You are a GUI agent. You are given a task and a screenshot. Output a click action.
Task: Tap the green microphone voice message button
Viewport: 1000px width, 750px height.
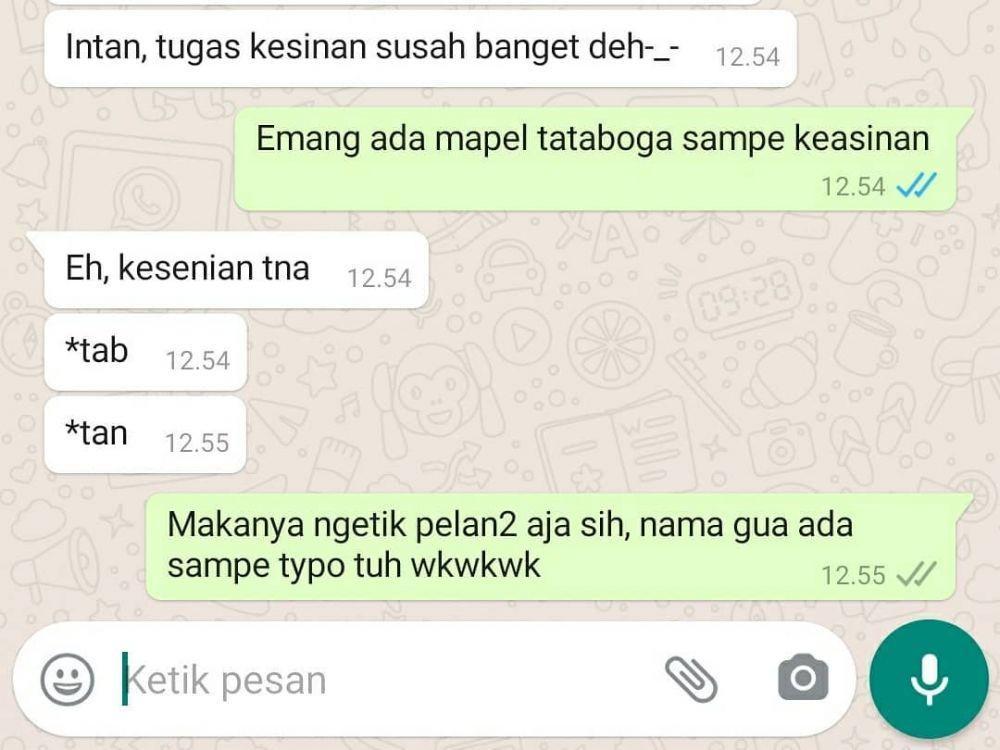(929, 679)
